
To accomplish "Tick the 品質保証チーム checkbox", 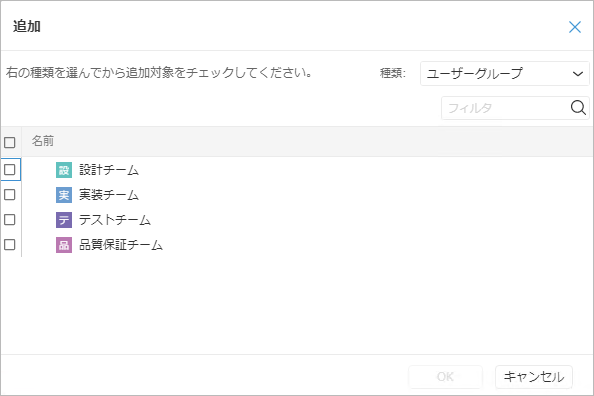I will (x=10, y=245).
